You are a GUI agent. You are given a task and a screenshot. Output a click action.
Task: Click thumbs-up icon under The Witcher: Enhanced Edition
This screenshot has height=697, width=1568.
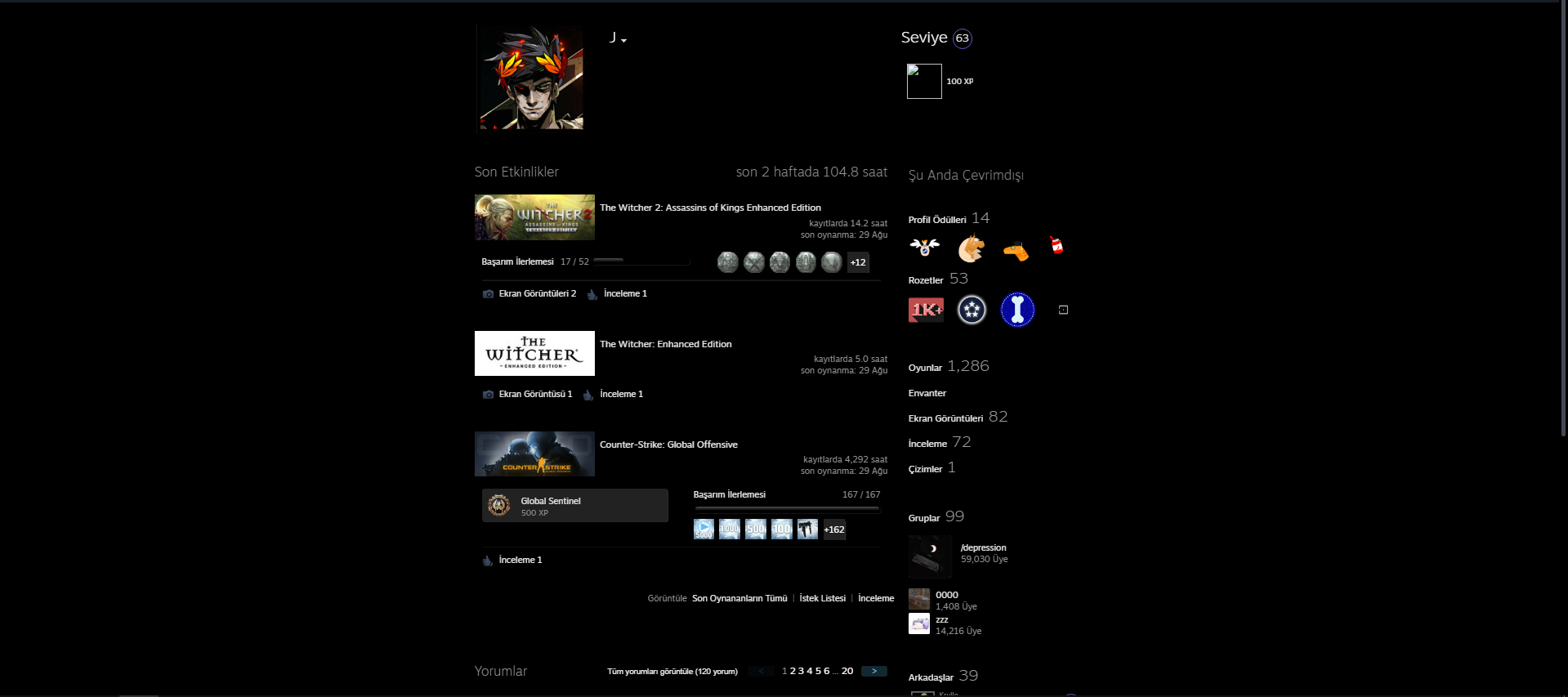tap(588, 395)
